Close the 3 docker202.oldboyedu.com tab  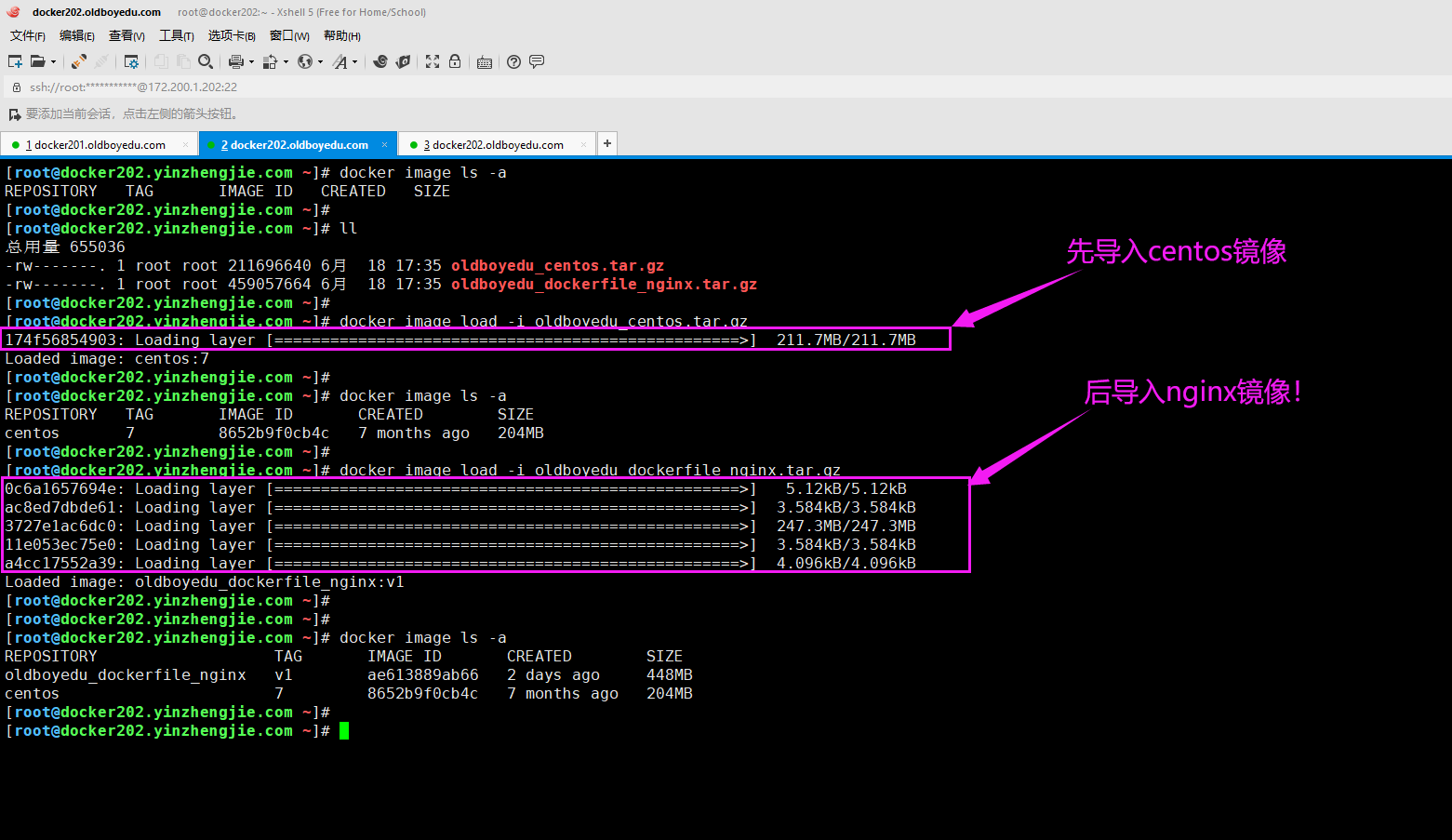583,144
